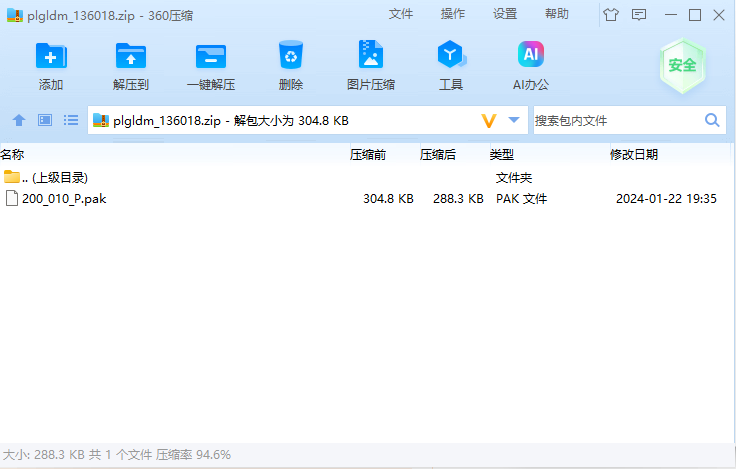Click the 304.8 KB size cell
This screenshot has height=469, width=736.
tap(388, 199)
